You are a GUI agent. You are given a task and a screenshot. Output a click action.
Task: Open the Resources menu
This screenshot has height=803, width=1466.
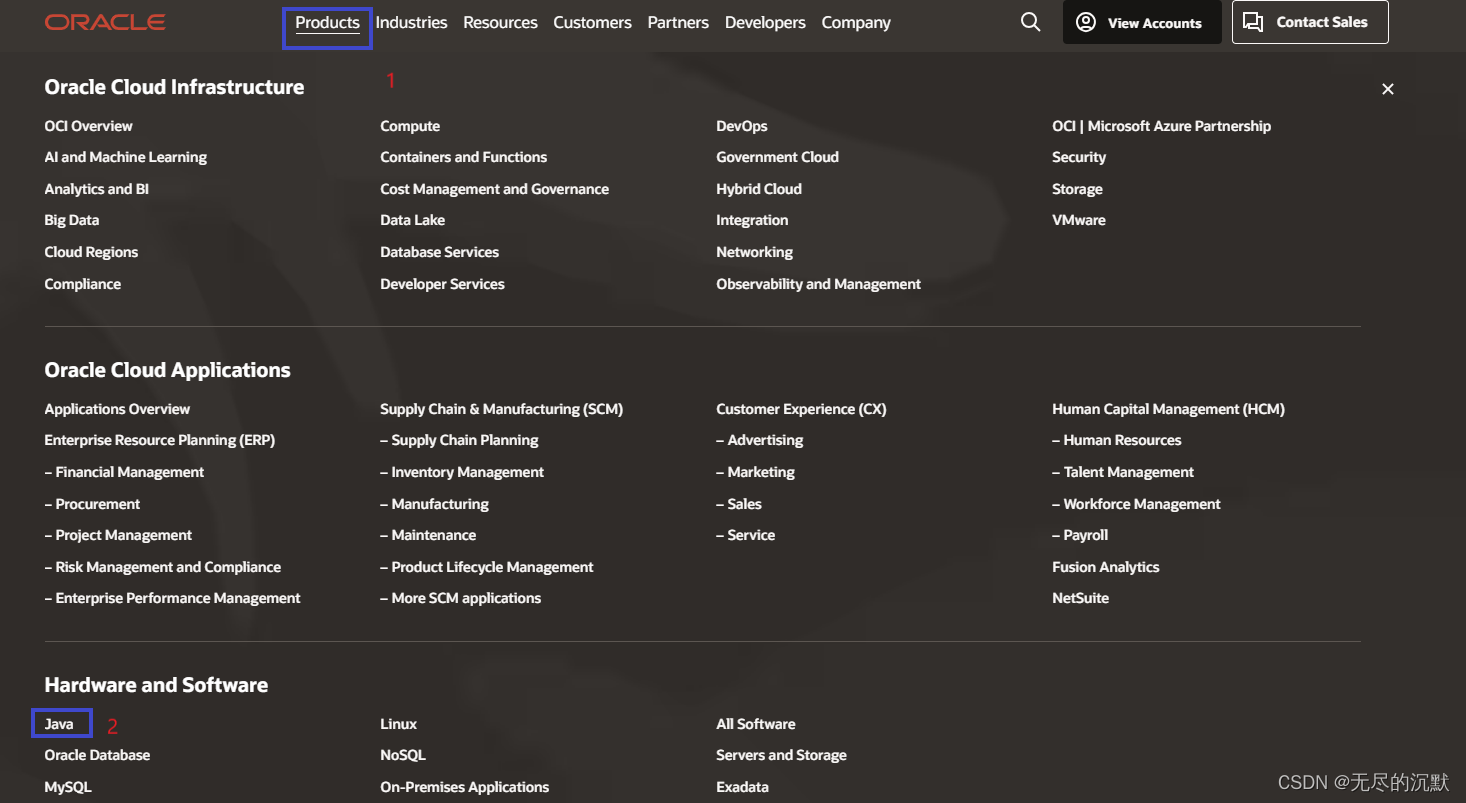(x=500, y=22)
